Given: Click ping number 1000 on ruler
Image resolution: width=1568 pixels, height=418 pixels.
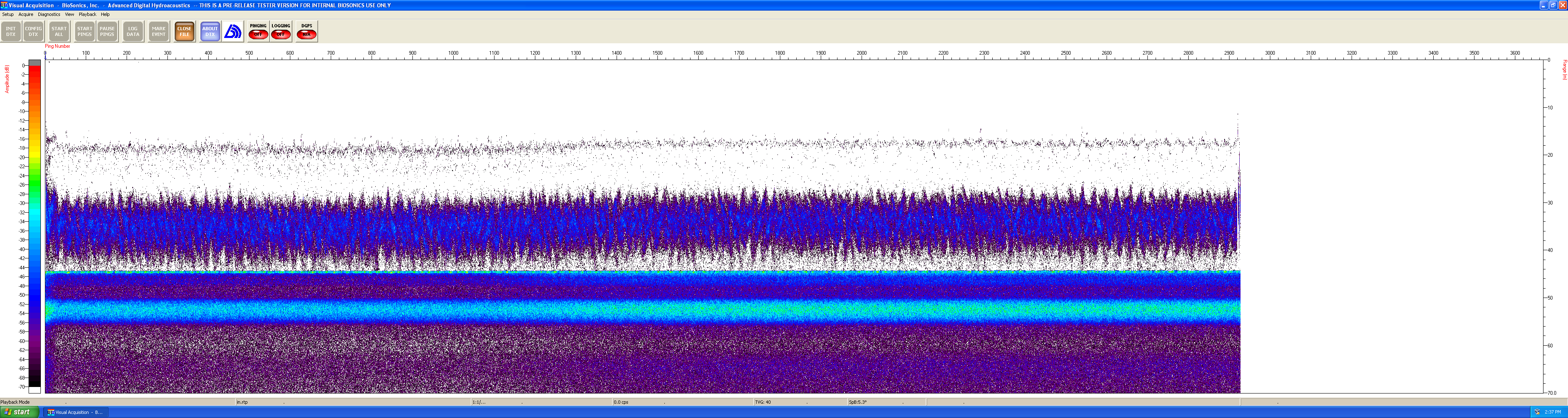Looking at the screenshot, I should tap(453, 53).
